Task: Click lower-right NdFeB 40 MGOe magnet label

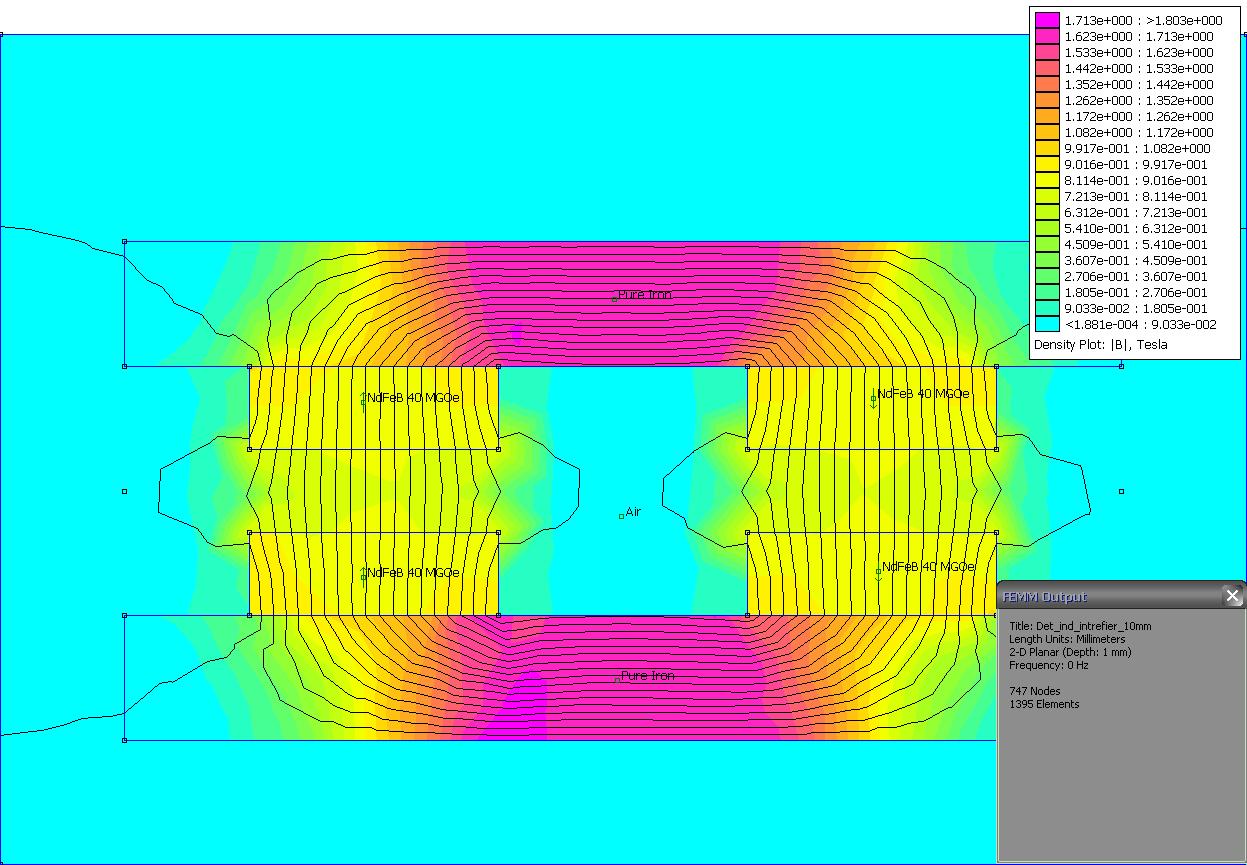Action: click(926, 567)
